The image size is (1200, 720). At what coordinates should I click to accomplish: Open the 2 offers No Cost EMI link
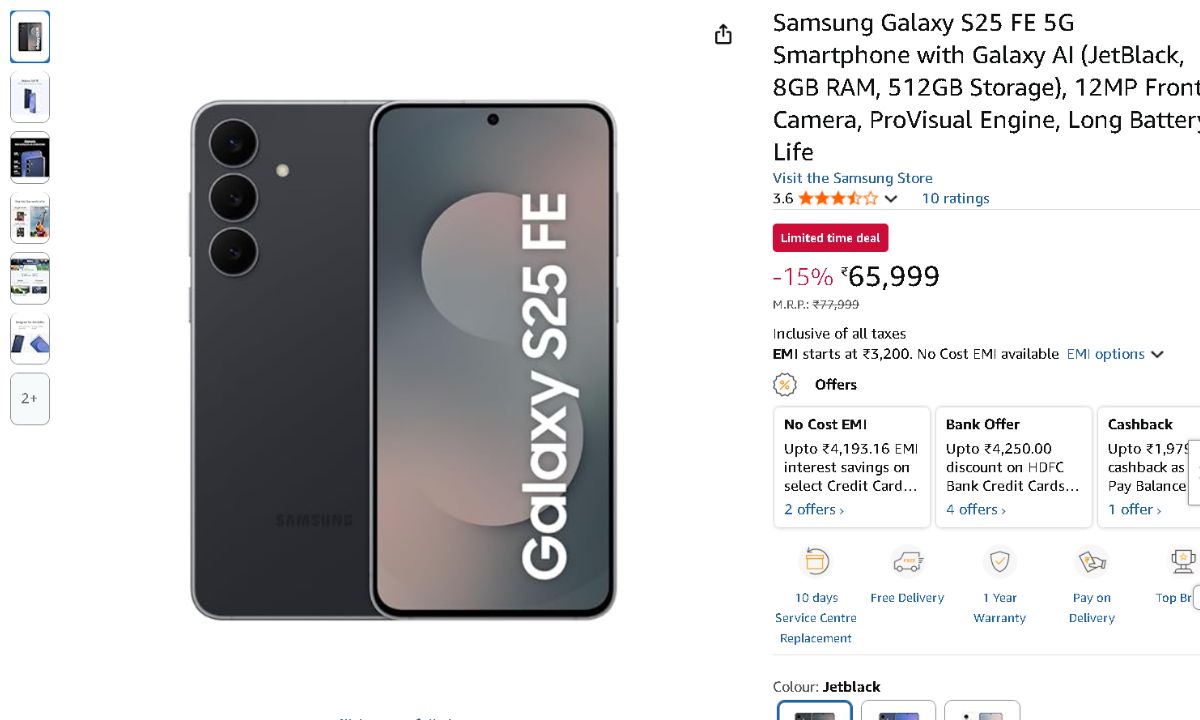click(x=814, y=510)
